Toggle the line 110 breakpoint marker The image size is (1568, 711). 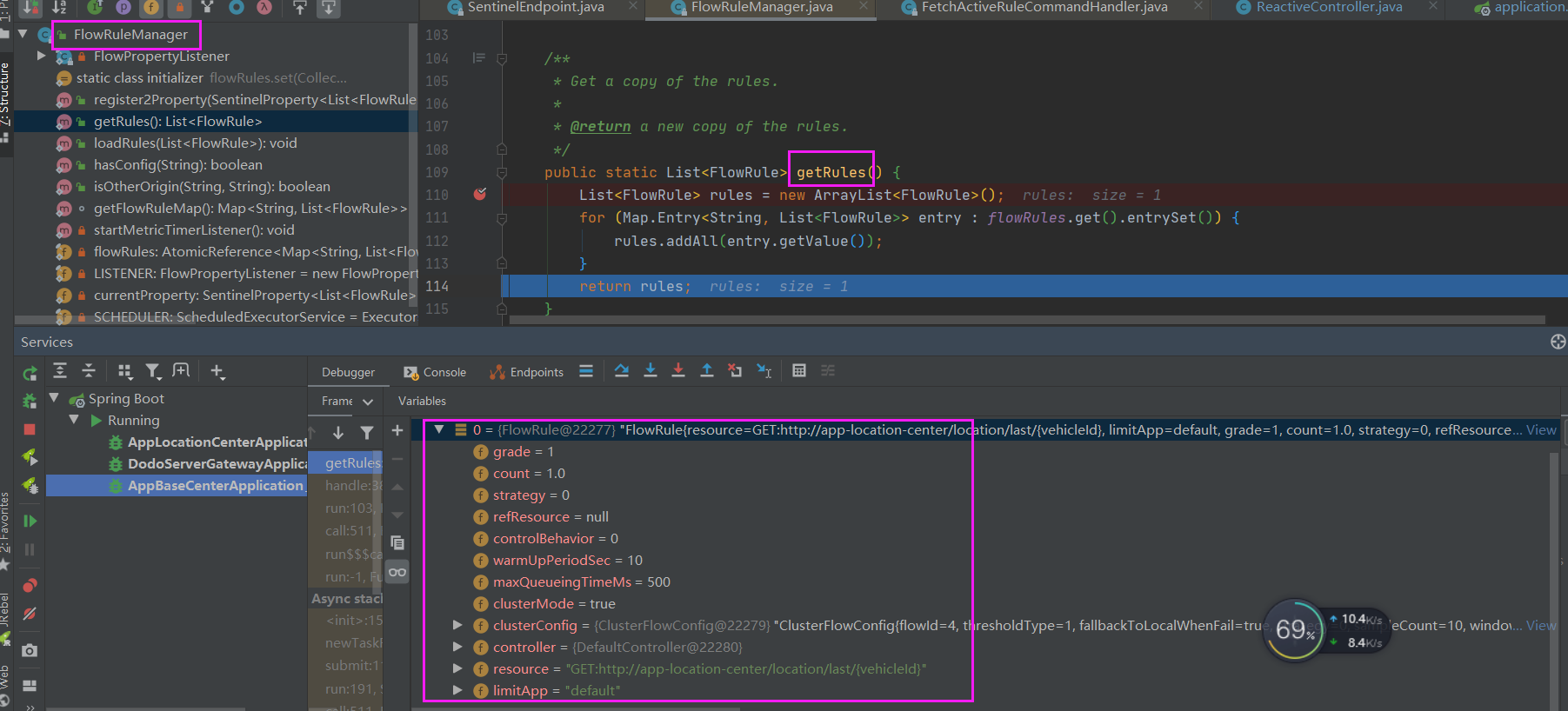480,195
